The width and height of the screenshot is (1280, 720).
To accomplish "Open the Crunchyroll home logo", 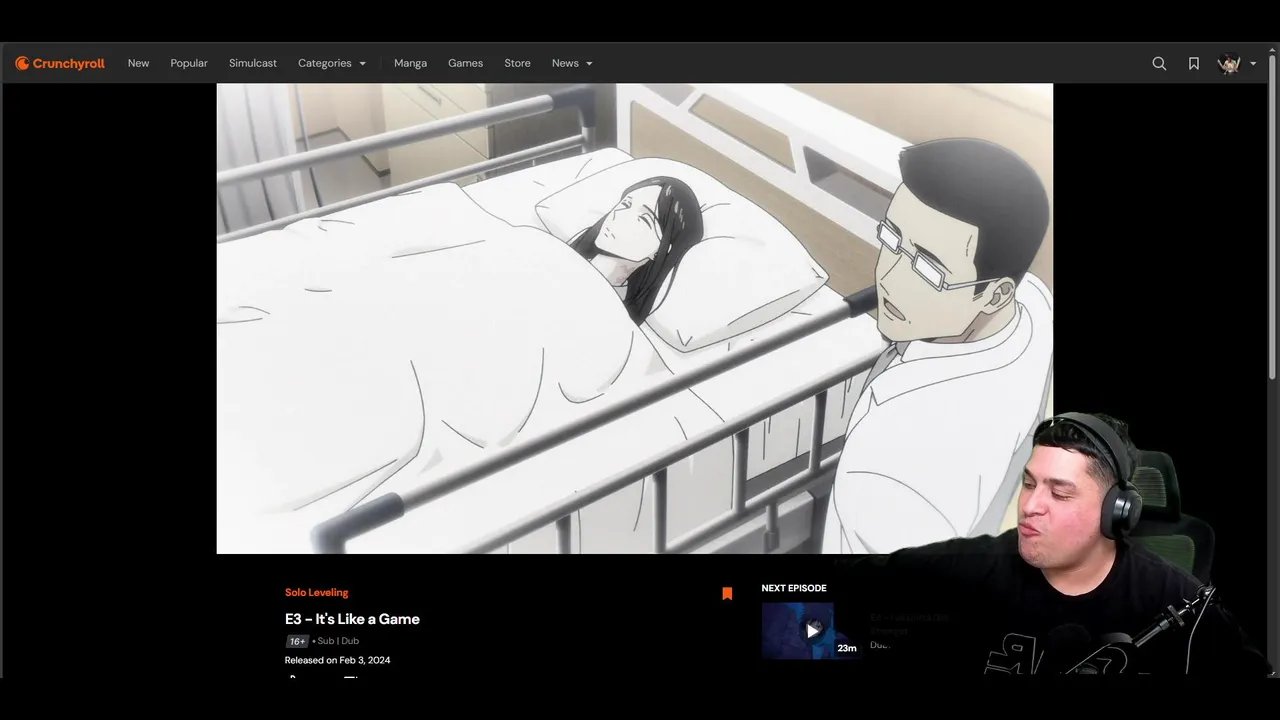I will pos(60,63).
